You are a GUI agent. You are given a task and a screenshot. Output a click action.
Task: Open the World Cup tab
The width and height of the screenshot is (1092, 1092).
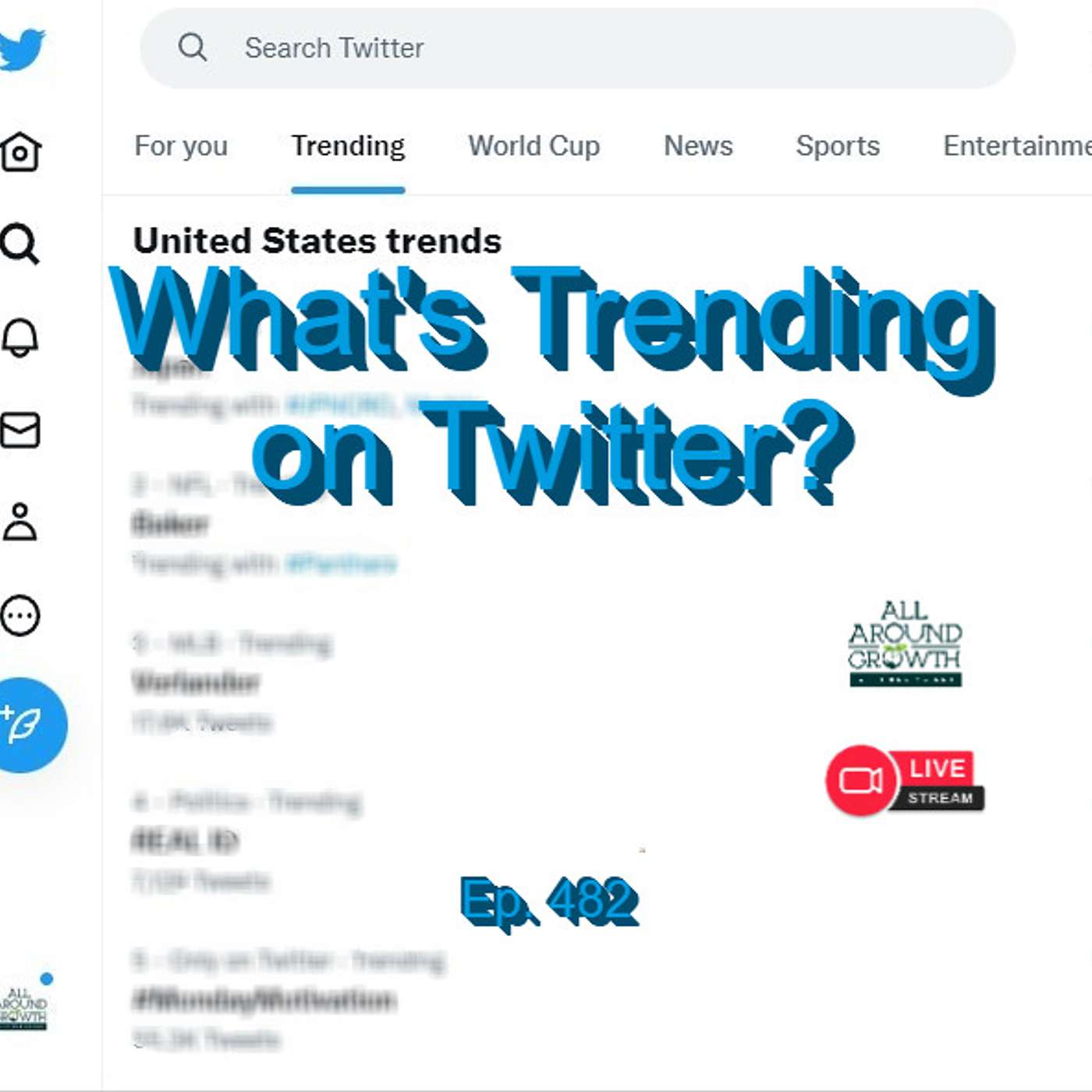(534, 146)
